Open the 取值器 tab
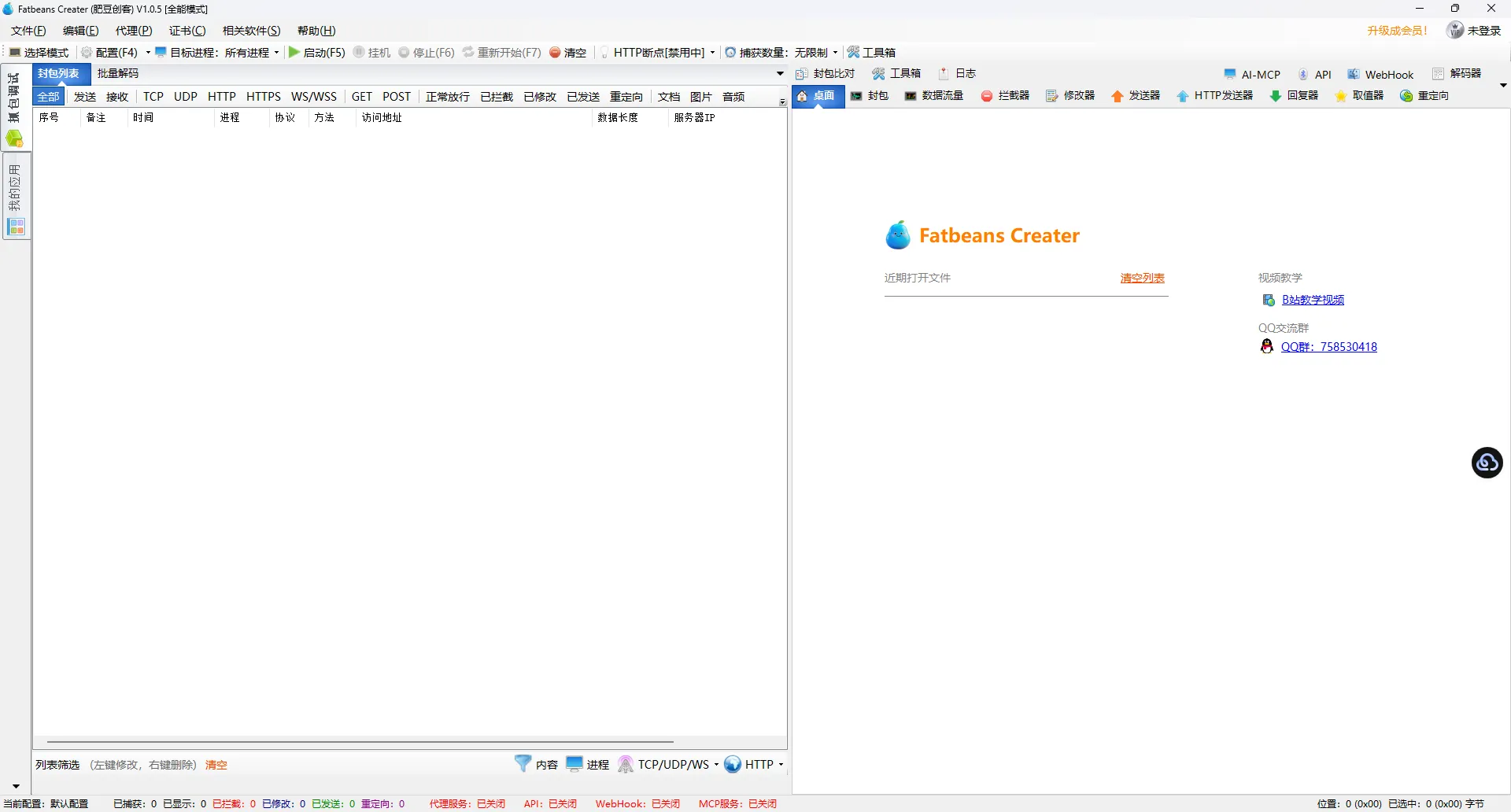Screen dimensions: 1511x812 [x=1359, y=96]
